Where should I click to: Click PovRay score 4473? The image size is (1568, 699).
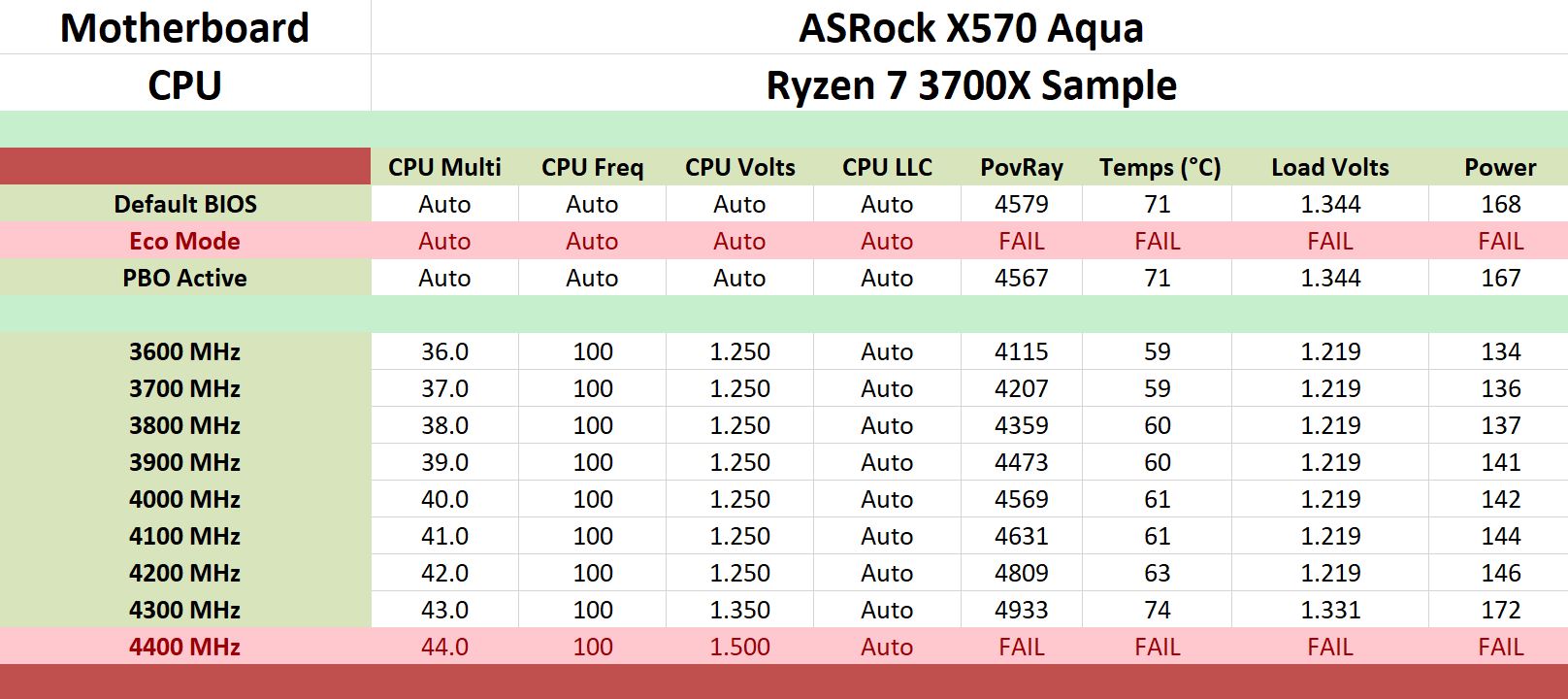(x=1022, y=462)
